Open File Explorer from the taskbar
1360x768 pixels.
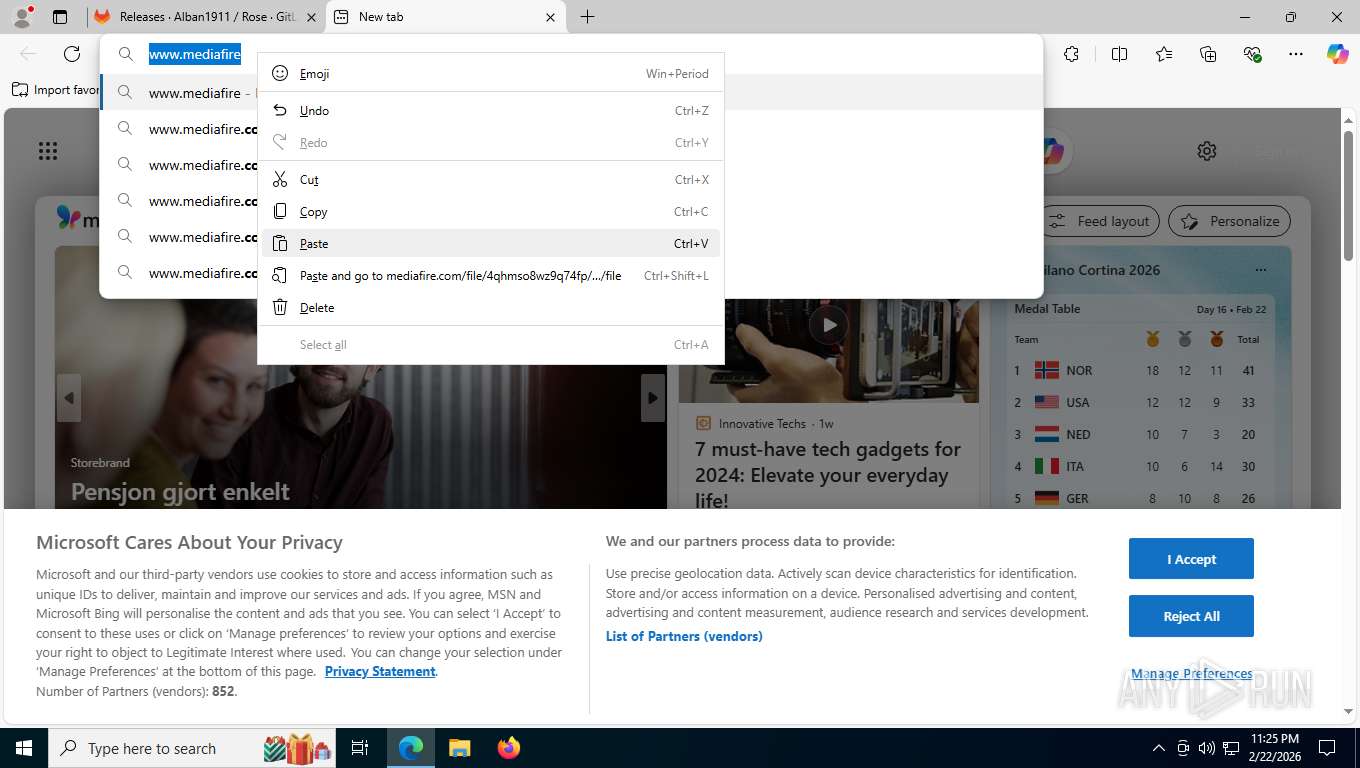pos(459,748)
